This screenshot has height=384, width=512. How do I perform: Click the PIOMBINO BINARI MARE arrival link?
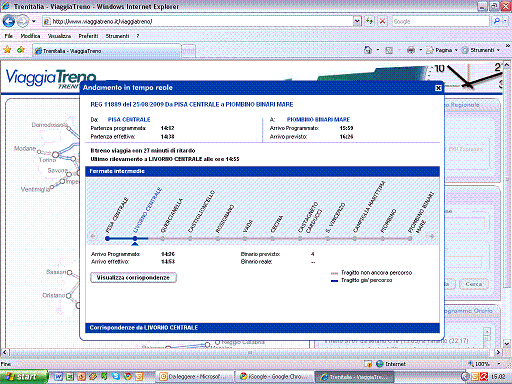(318, 119)
